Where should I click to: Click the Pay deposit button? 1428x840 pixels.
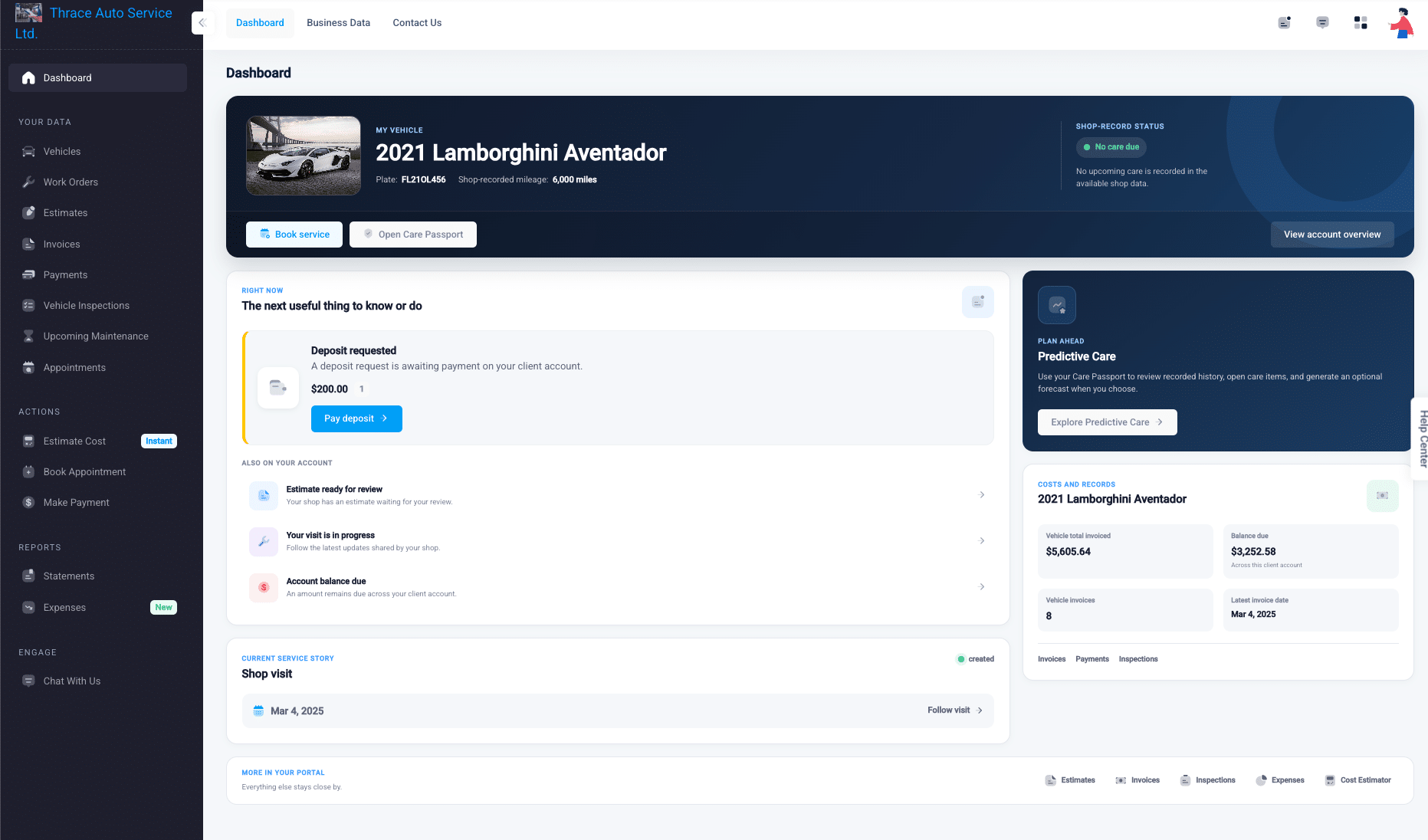pyautogui.click(x=356, y=418)
